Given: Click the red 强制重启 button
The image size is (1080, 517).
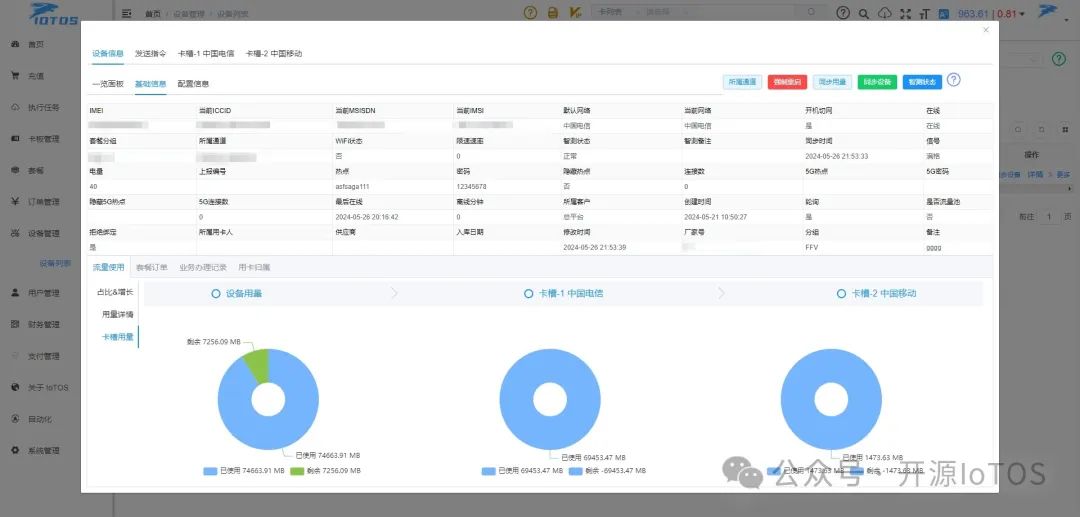Looking at the screenshot, I should (787, 82).
